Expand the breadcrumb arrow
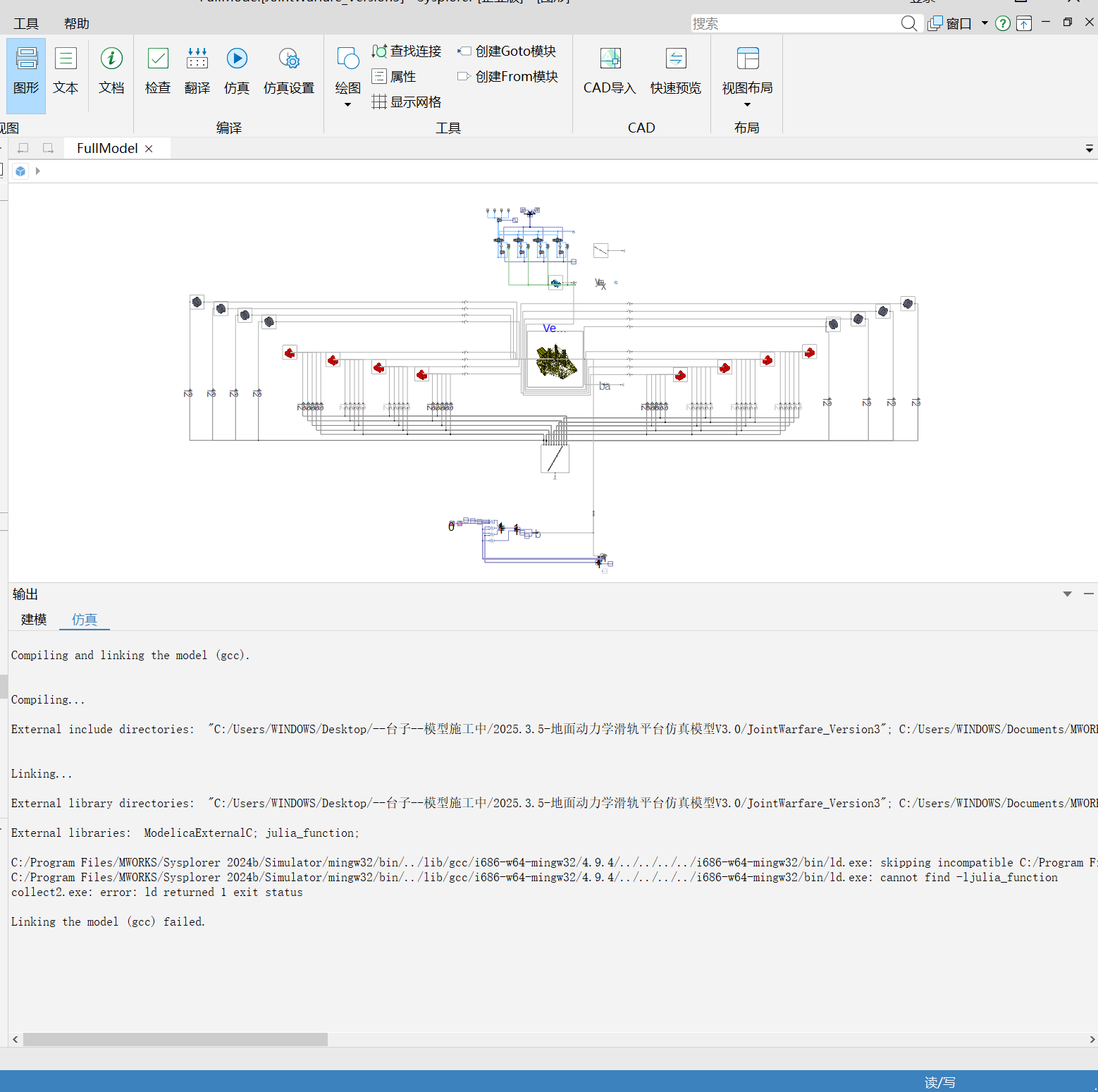The image size is (1098, 1092). tap(38, 171)
